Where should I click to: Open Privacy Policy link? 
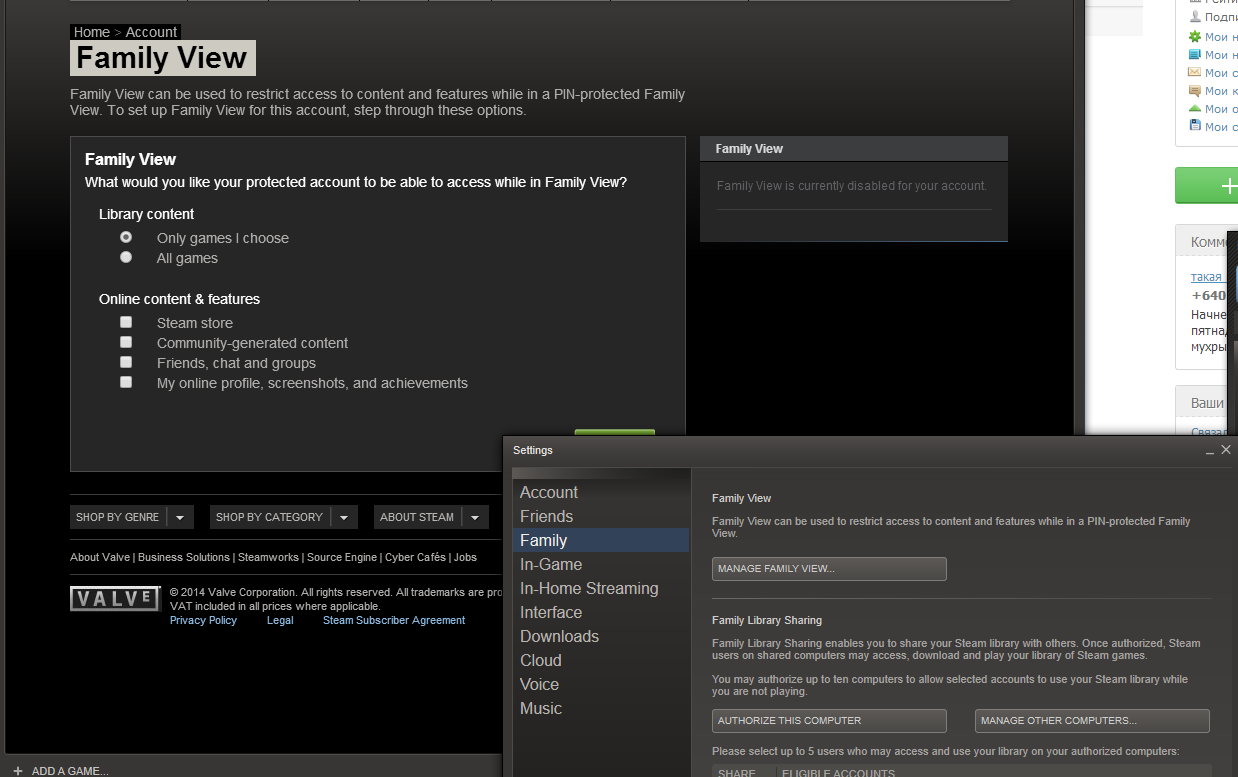203,620
